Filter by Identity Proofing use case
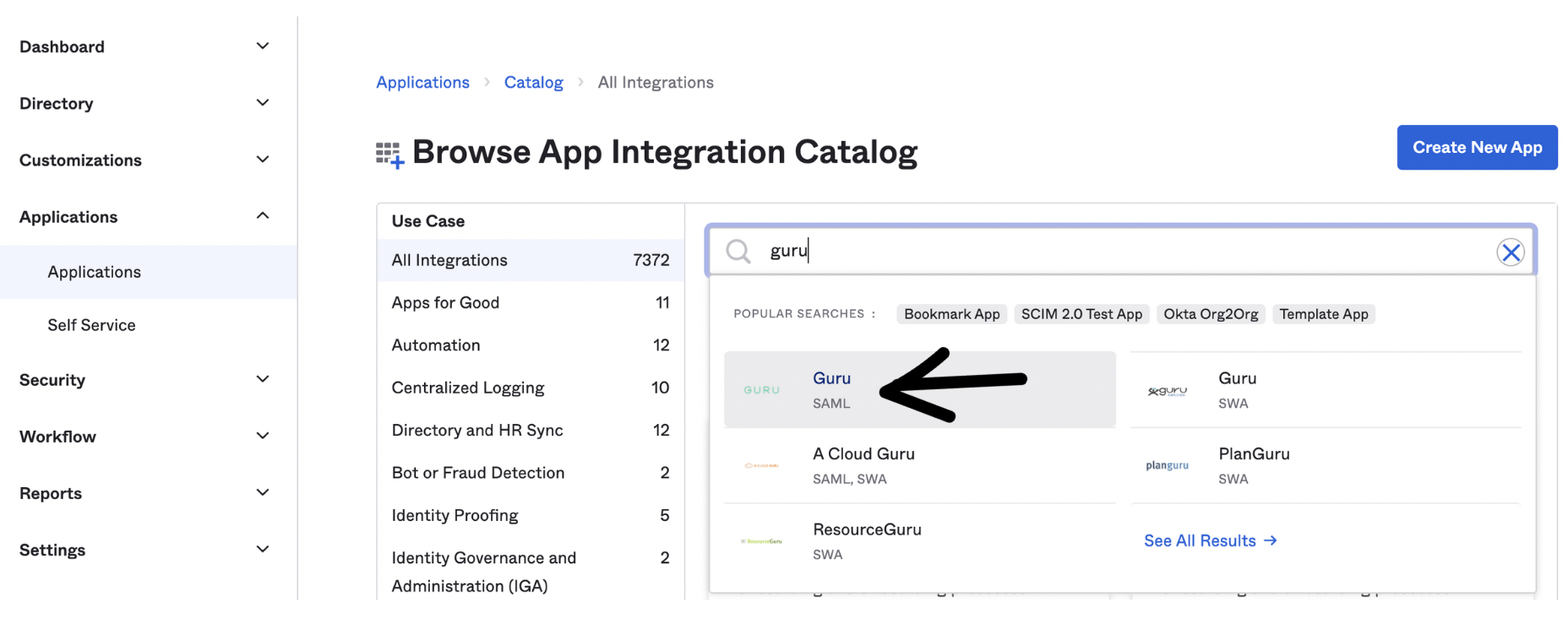The width and height of the screenshot is (1568, 635). pos(531,515)
